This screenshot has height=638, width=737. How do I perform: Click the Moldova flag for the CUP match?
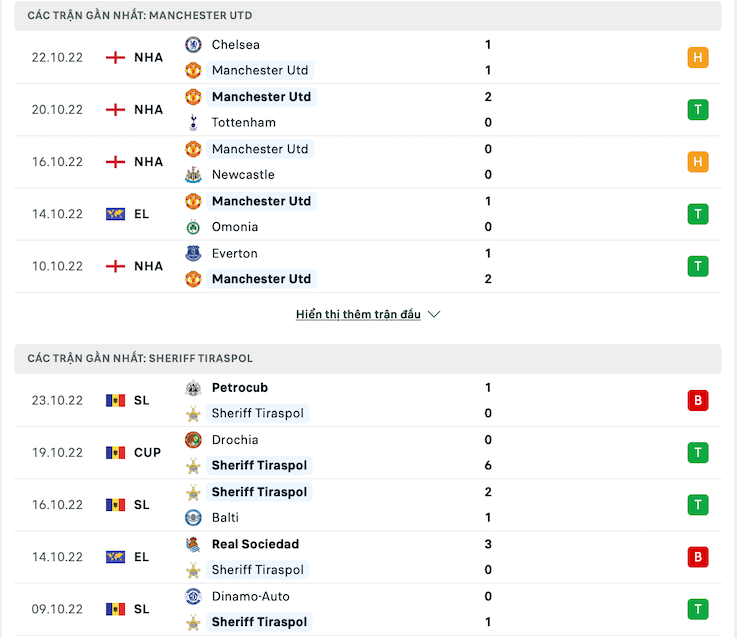tap(116, 453)
